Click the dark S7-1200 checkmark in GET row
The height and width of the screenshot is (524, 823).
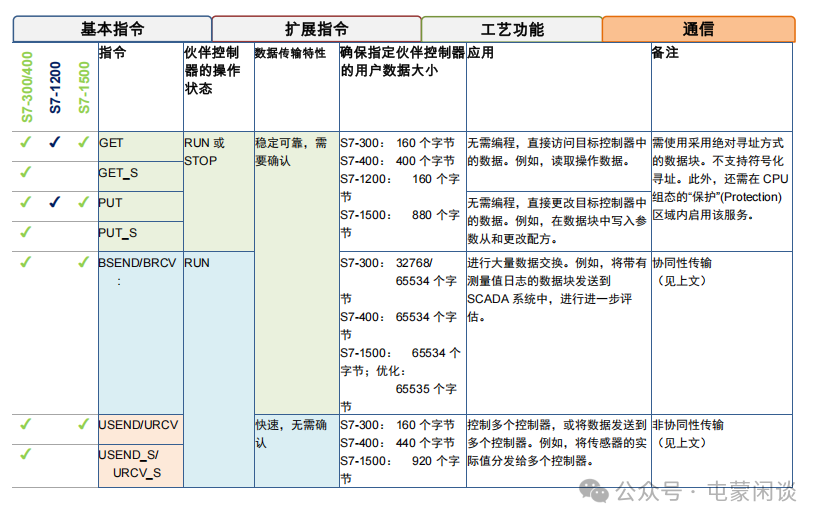[x=55, y=142]
